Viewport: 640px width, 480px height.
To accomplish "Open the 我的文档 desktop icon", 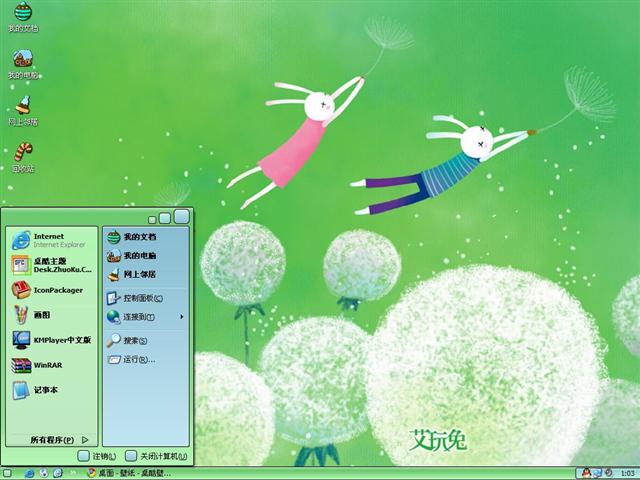I will pos(23,16).
